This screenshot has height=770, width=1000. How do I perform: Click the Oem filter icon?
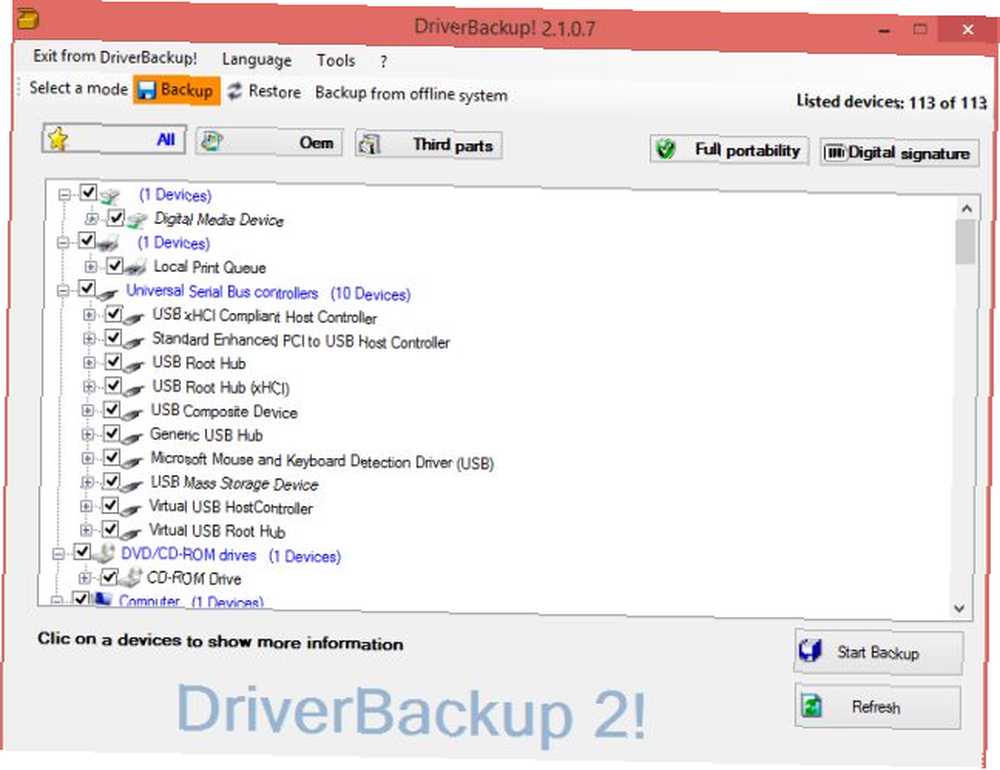212,141
